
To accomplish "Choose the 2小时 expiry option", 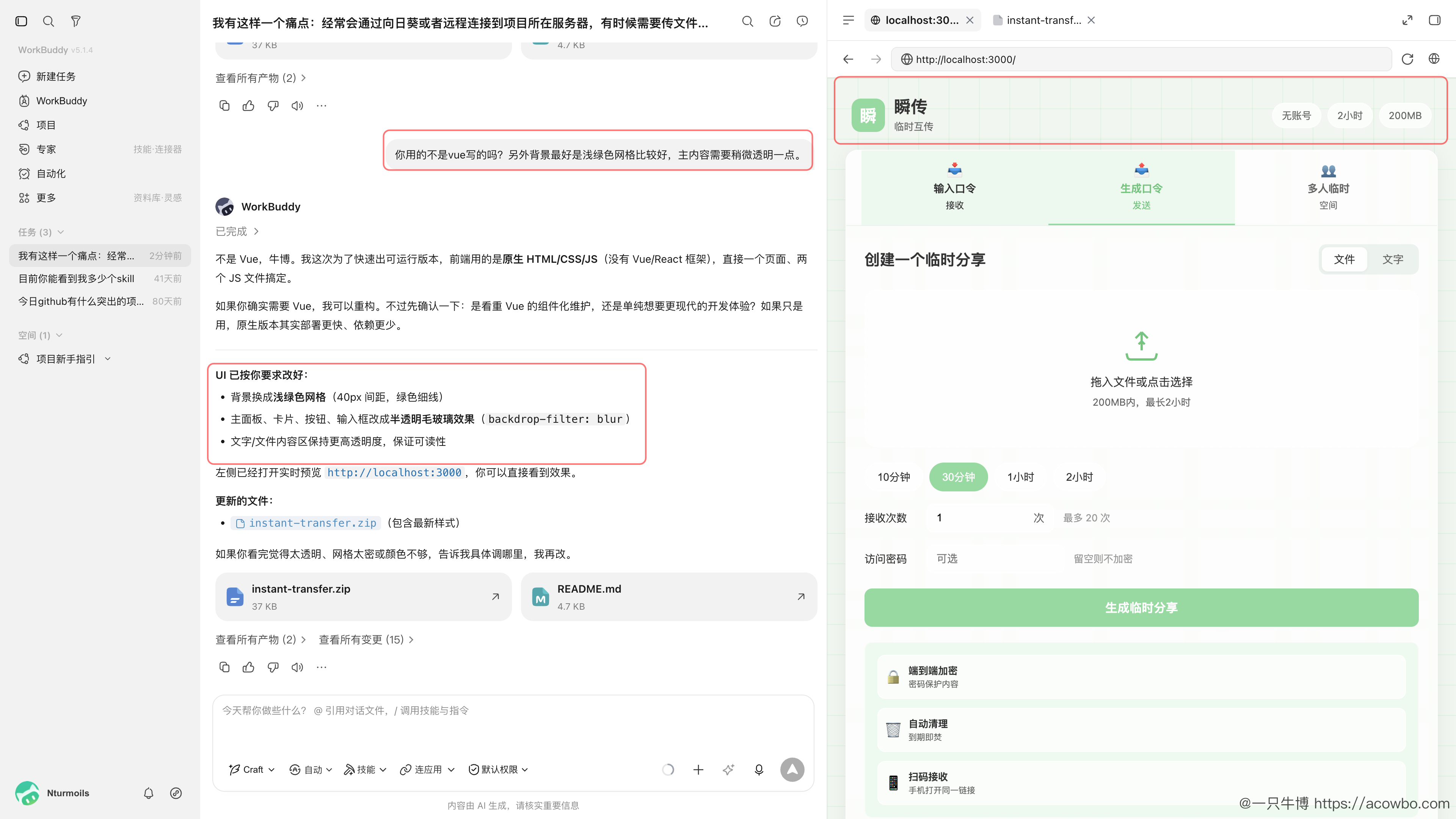I will [x=1079, y=477].
